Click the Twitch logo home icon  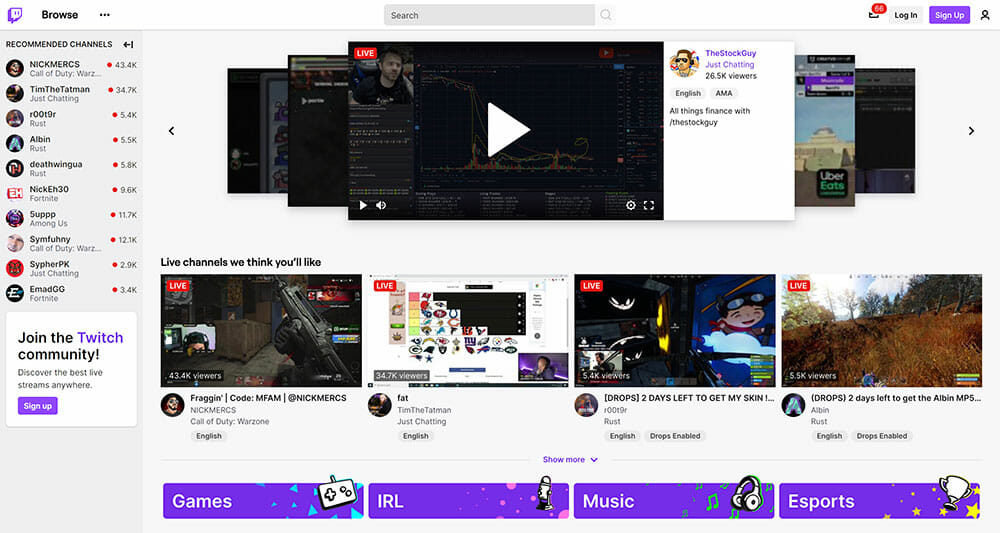tap(15, 15)
